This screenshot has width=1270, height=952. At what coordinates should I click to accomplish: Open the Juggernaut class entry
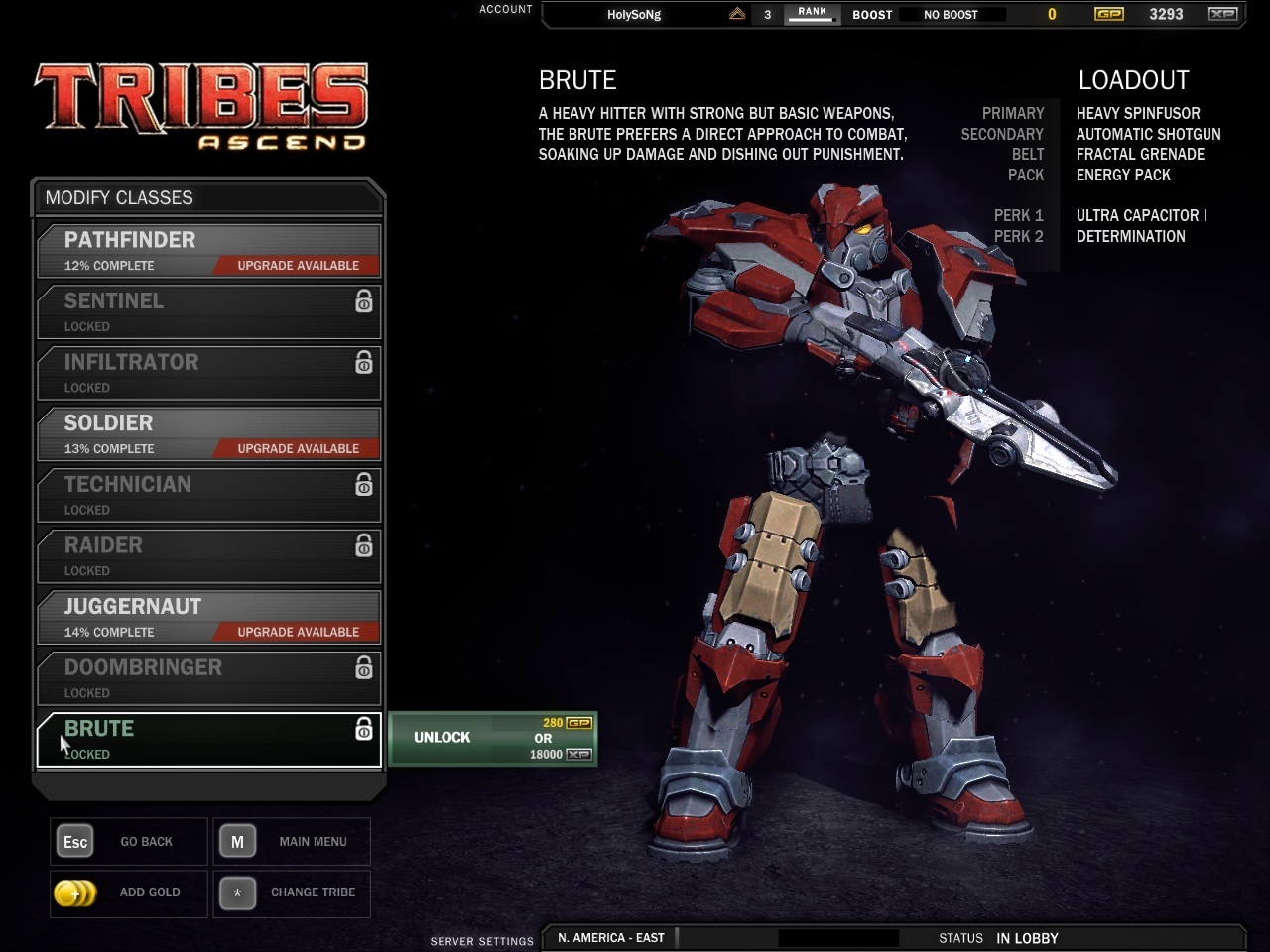click(x=208, y=617)
